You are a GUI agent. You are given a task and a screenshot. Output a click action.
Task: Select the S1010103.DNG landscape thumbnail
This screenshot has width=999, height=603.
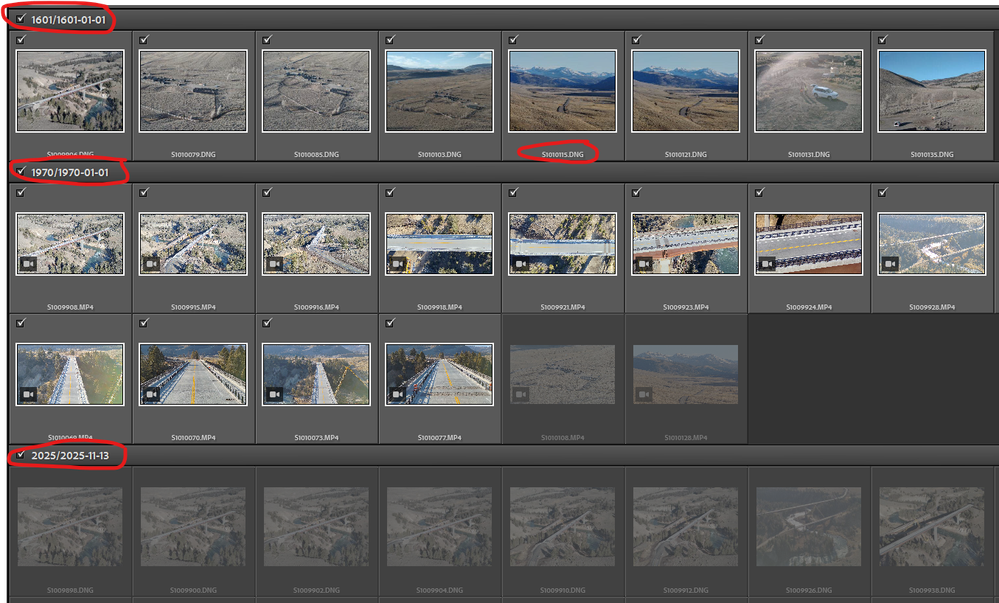click(439, 91)
